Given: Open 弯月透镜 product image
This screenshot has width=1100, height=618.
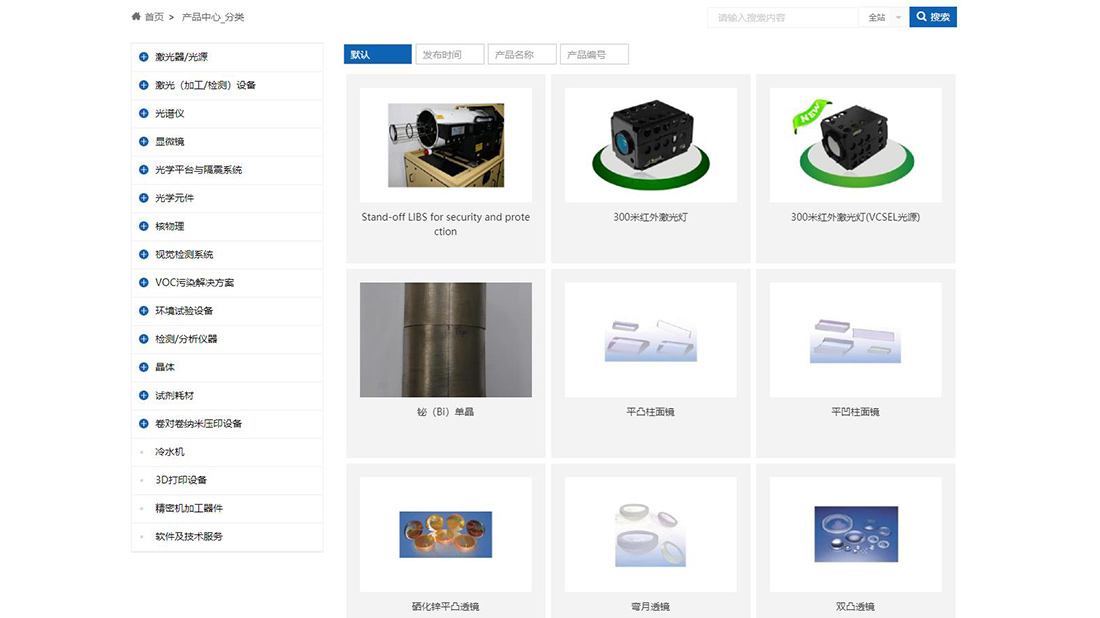Looking at the screenshot, I should pyautogui.click(x=650, y=535).
